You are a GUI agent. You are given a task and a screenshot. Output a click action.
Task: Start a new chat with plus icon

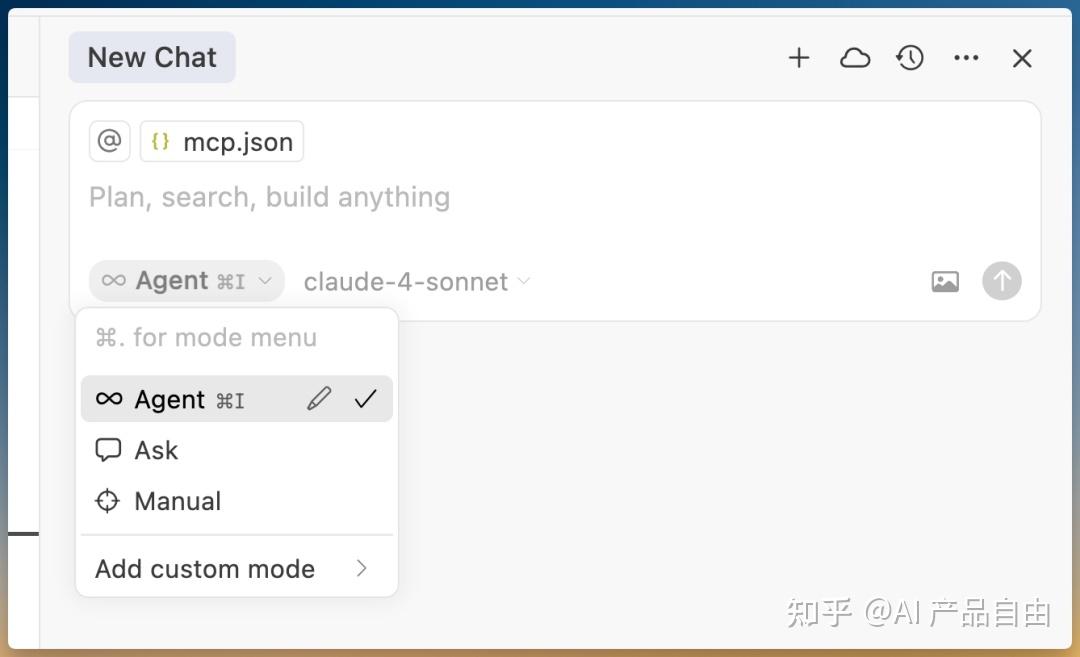coord(798,58)
